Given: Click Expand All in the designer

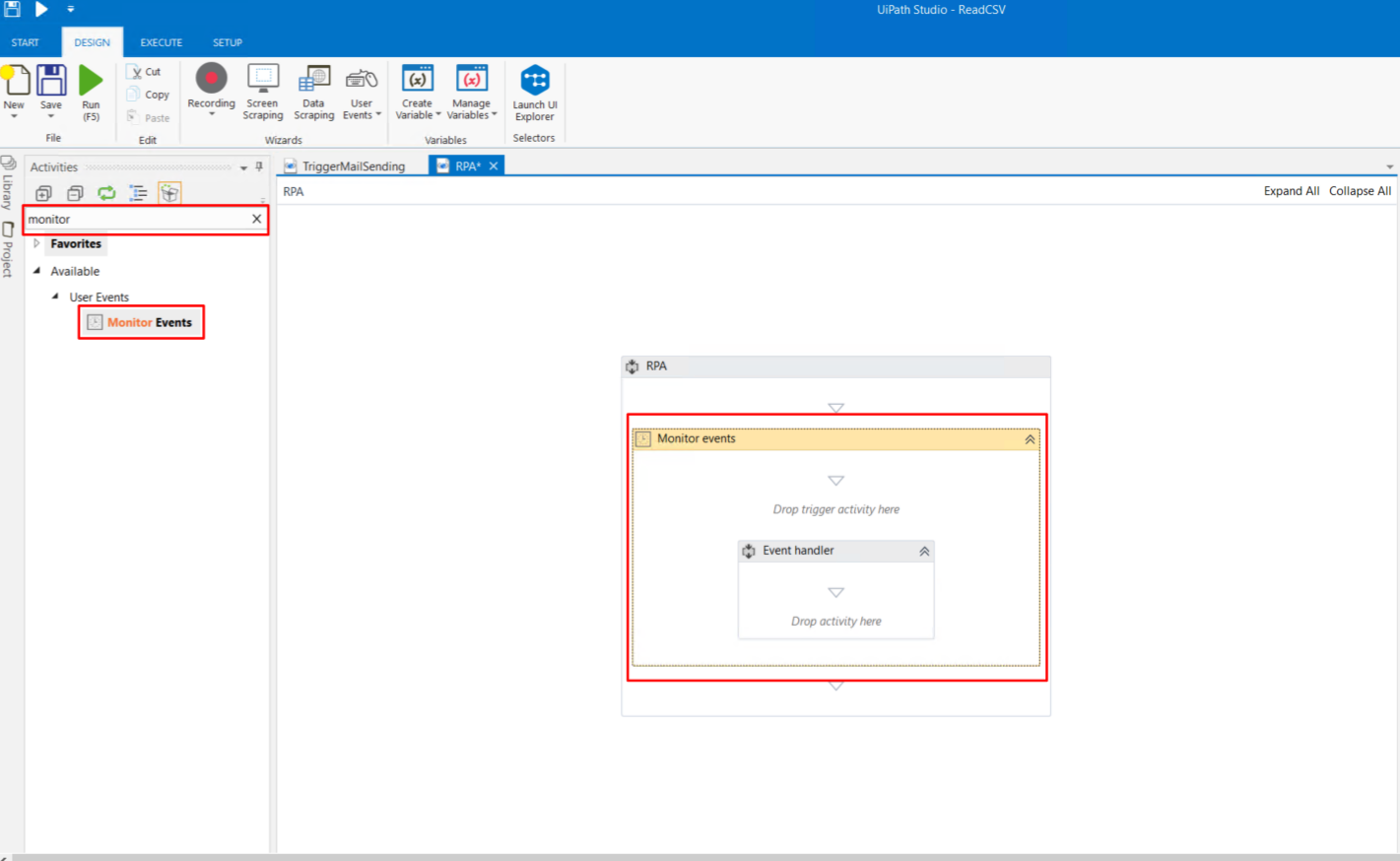Looking at the screenshot, I should (1292, 191).
